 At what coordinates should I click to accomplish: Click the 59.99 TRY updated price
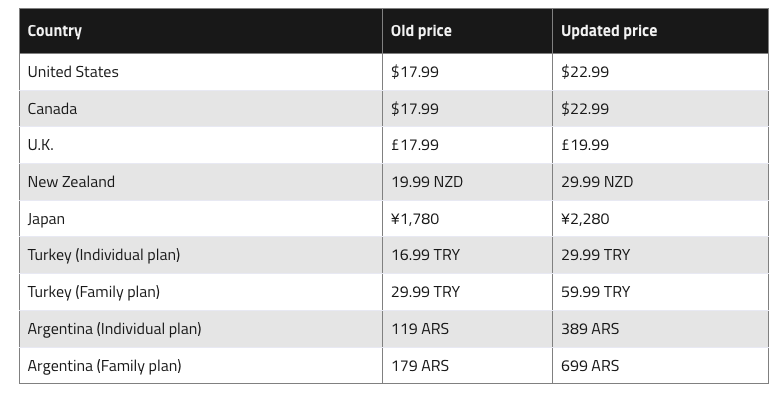click(x=660, y=292)
